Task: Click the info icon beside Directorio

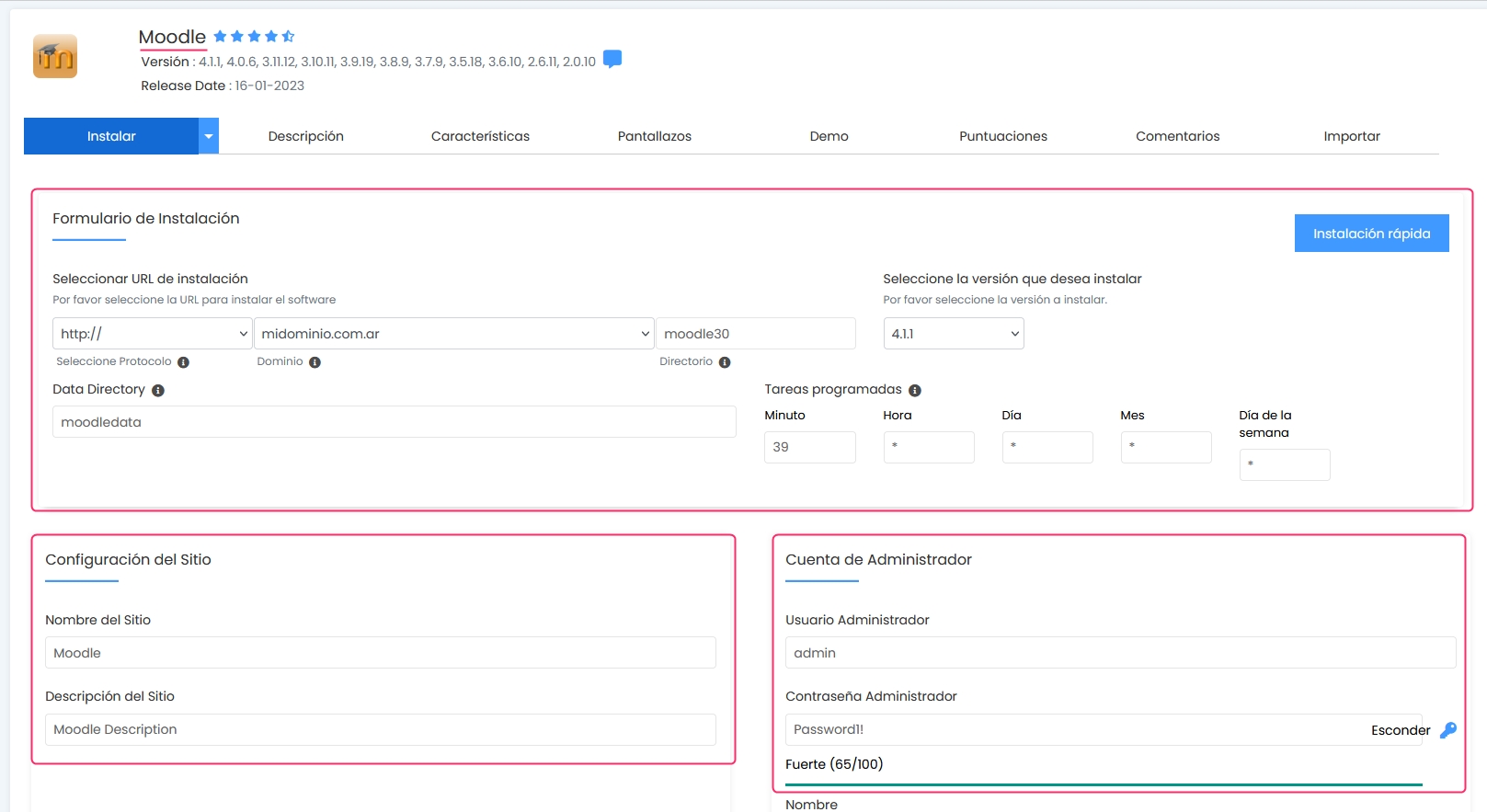Action: pos(725,362)
